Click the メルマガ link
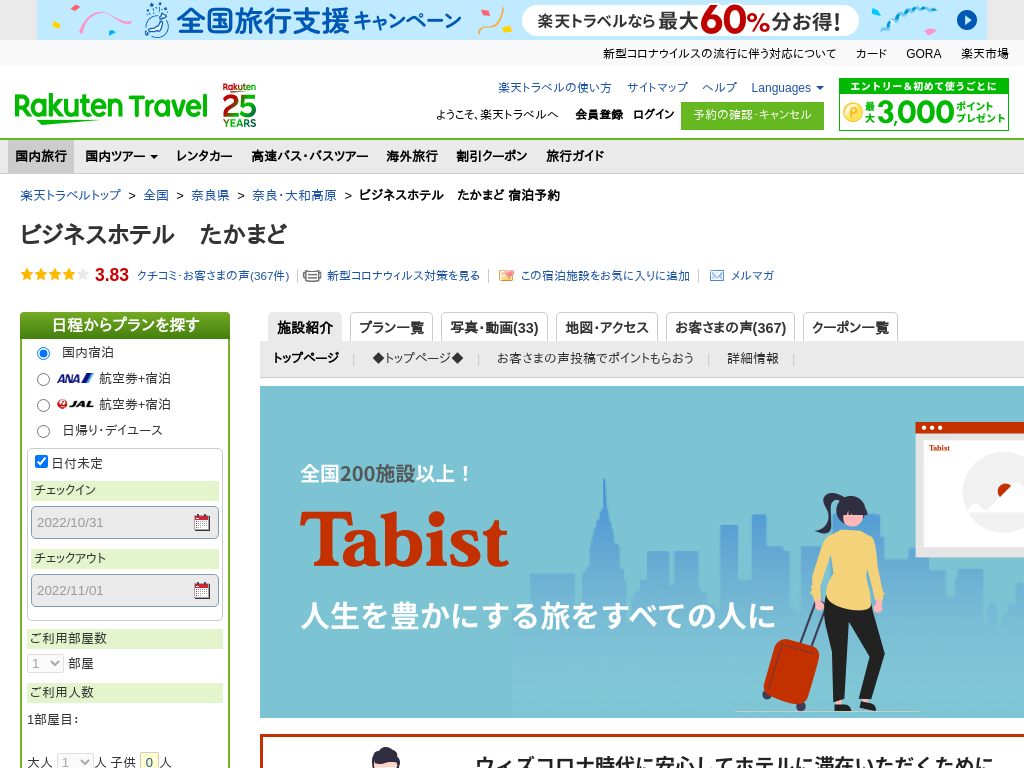 click(x=752, y=276)
